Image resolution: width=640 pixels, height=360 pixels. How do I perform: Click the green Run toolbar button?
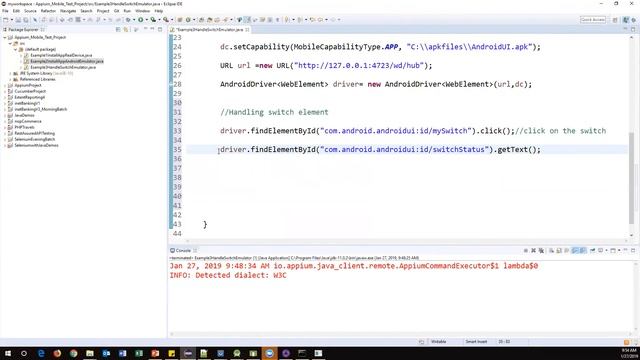pos(140,20)
